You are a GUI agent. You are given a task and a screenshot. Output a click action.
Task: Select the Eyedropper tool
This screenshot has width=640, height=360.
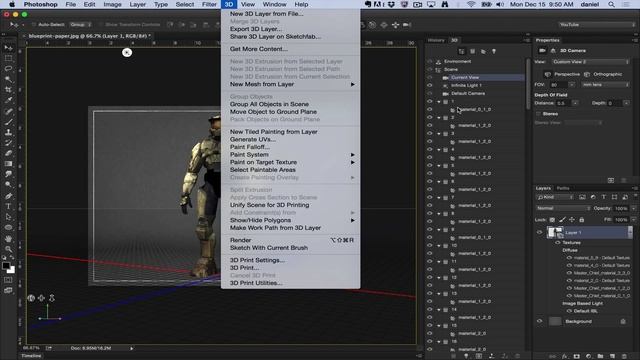[x=8, y=100]
